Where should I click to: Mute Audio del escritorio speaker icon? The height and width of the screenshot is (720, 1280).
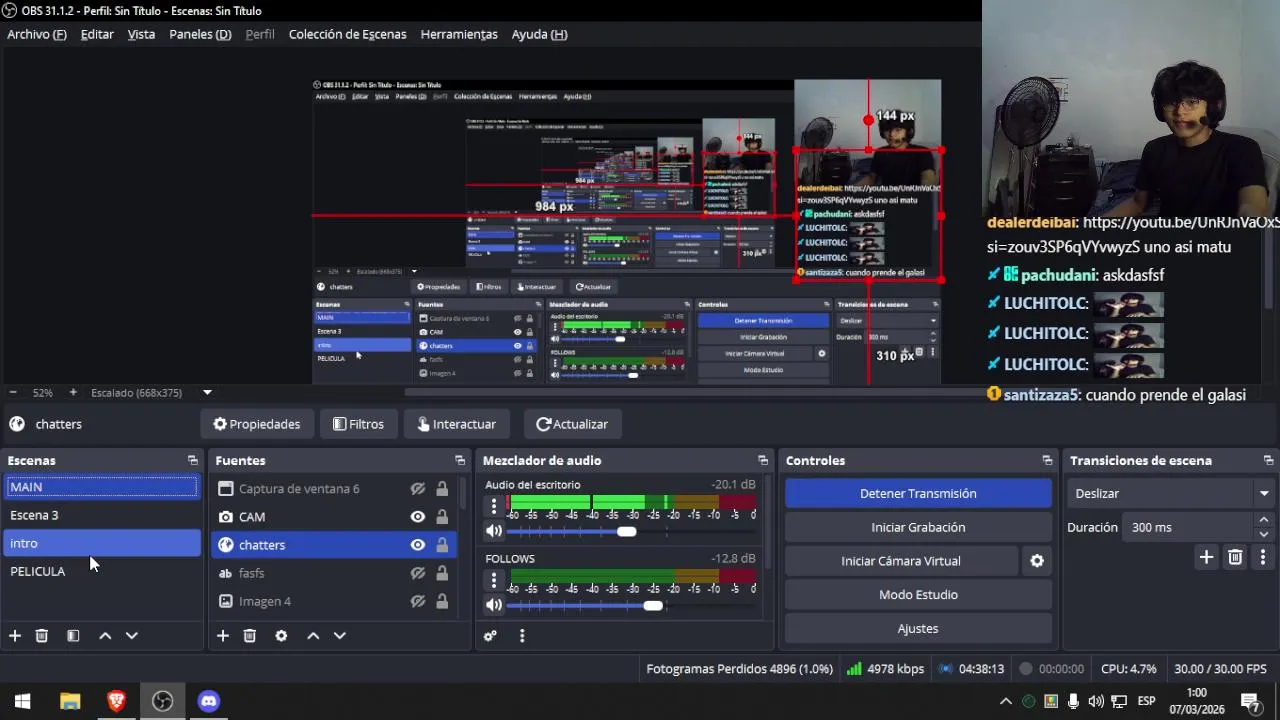tap(493, 531)
